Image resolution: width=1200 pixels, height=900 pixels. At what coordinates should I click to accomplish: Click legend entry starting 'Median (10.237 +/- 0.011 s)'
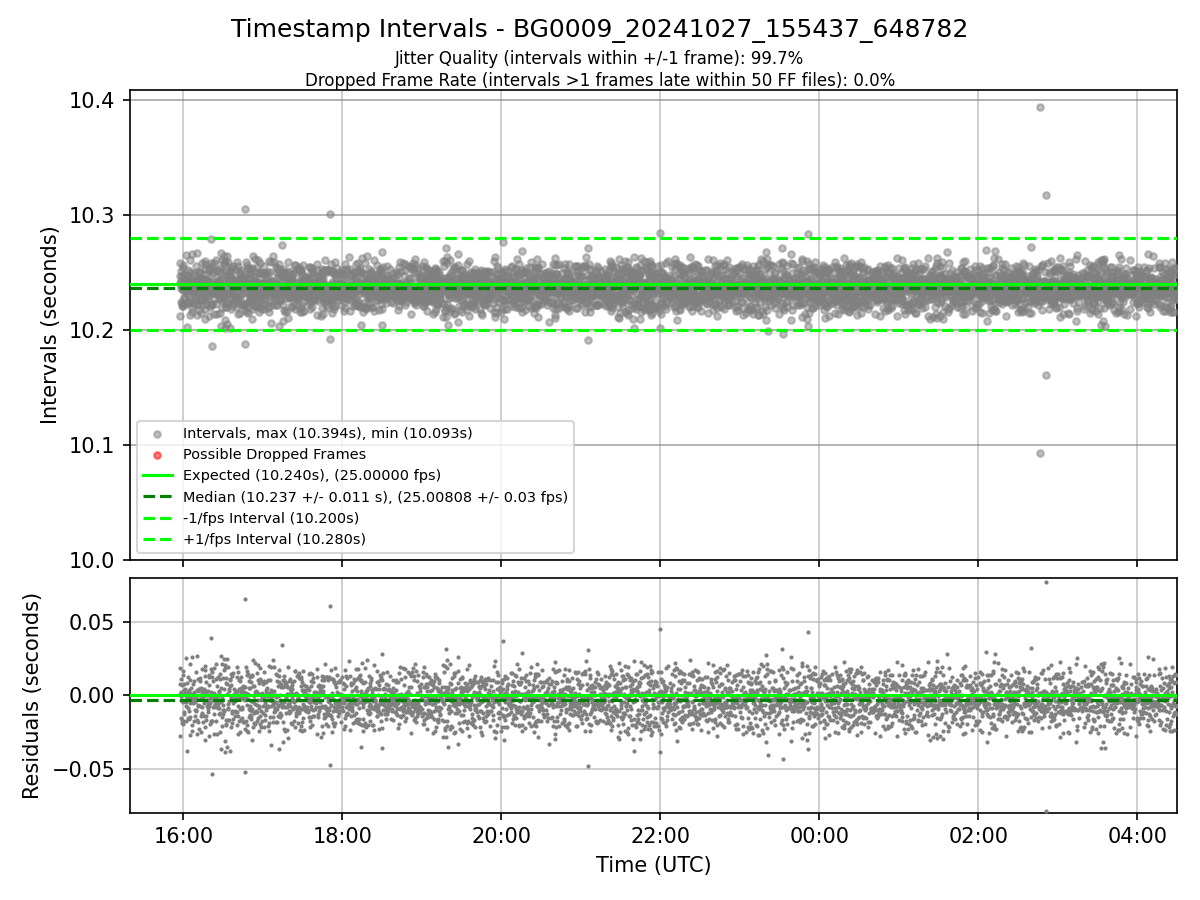(375, 496)
